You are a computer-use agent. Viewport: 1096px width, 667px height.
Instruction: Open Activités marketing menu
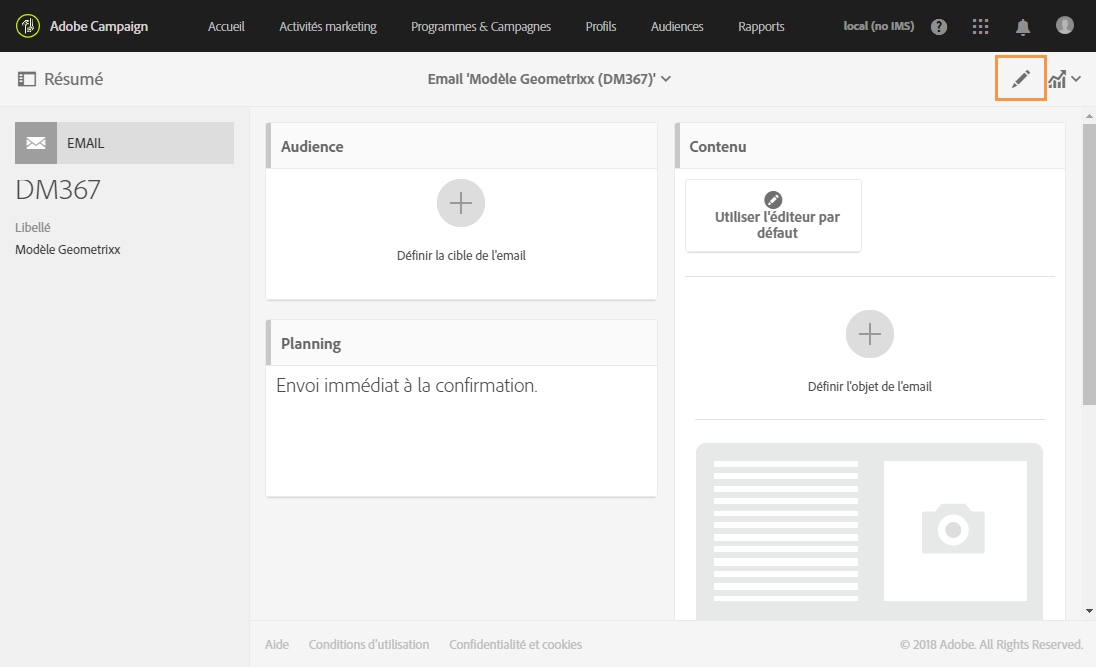coord(328,27)
